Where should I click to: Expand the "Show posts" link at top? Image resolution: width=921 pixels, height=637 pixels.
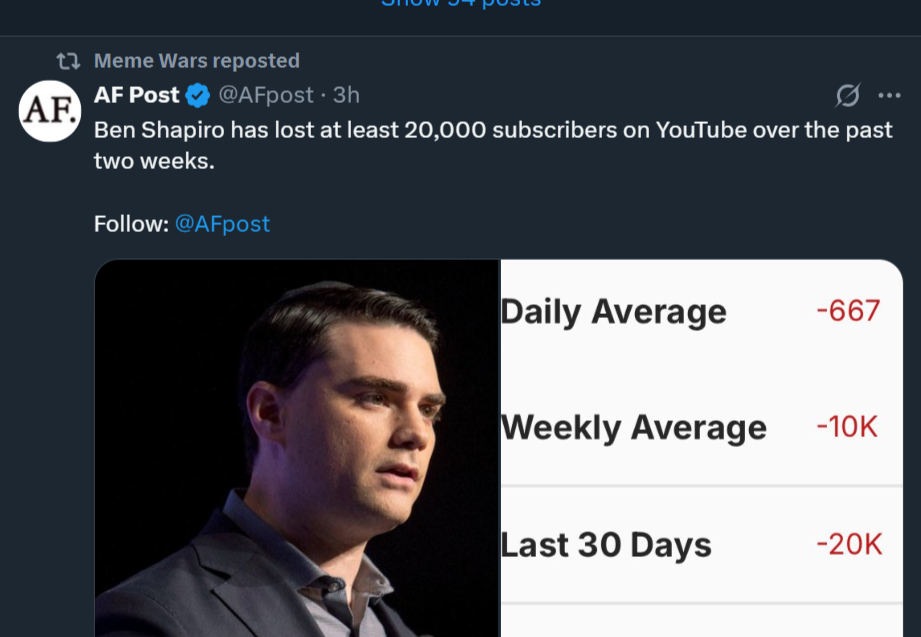click(x=460, y=4)
